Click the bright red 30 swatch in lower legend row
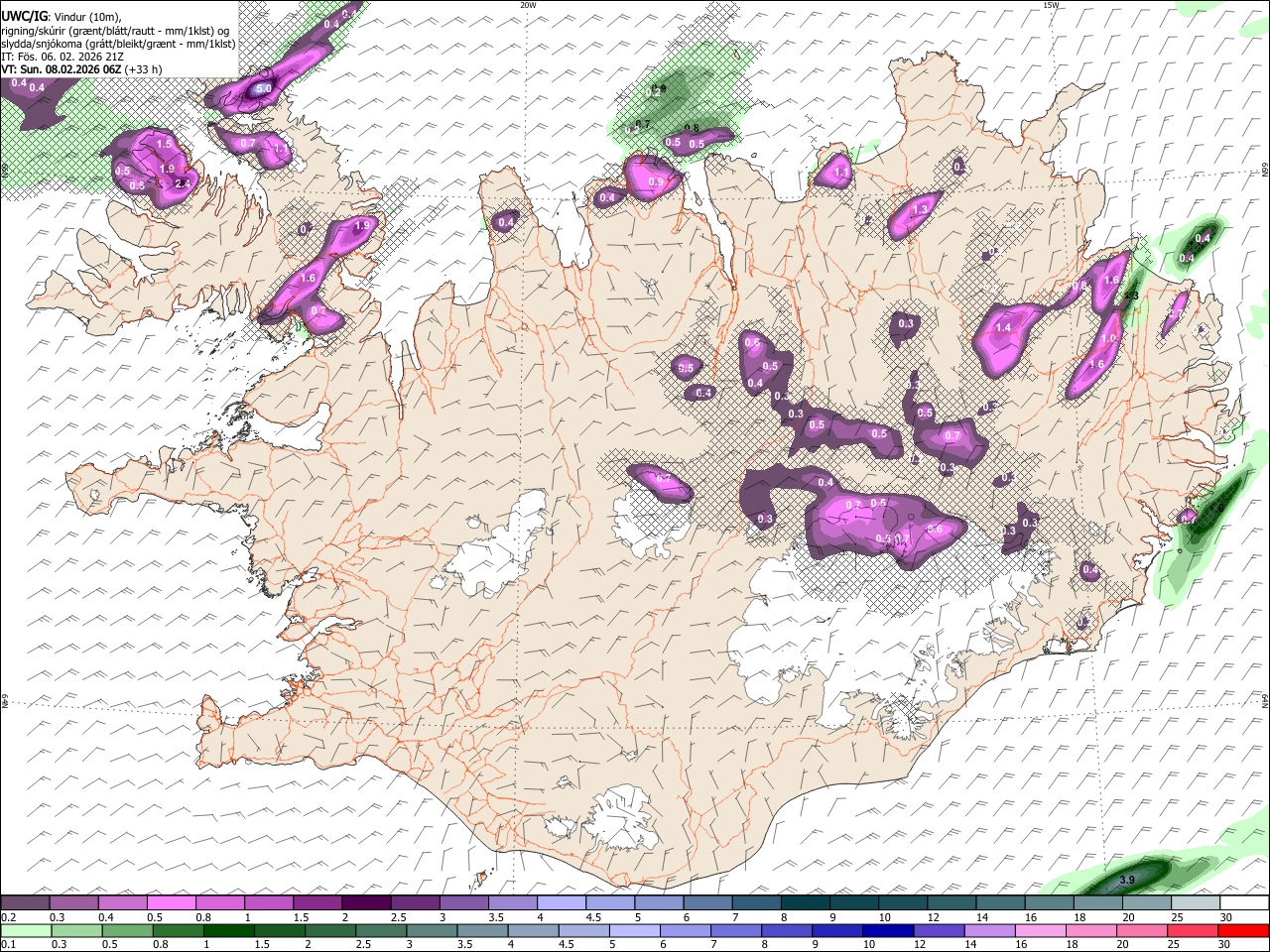 (x=1242, y=930)
